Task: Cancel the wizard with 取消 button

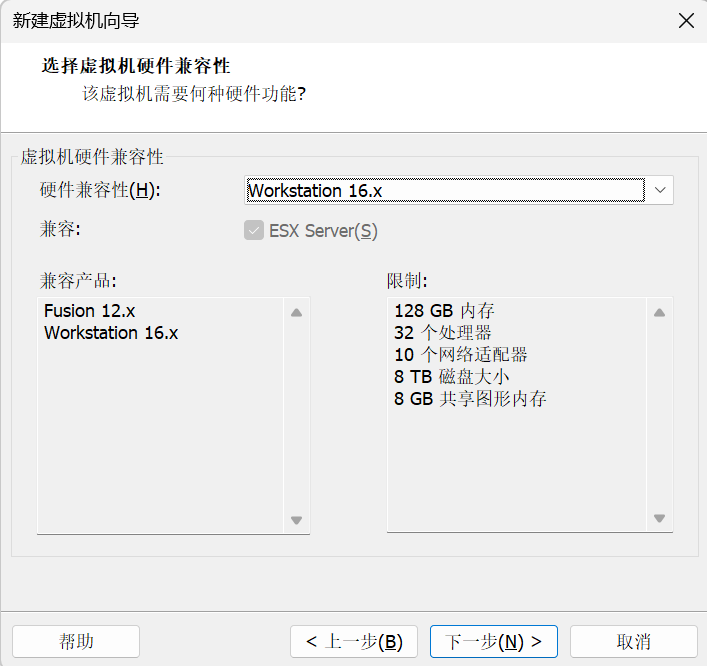Action: tap(634, 641)
